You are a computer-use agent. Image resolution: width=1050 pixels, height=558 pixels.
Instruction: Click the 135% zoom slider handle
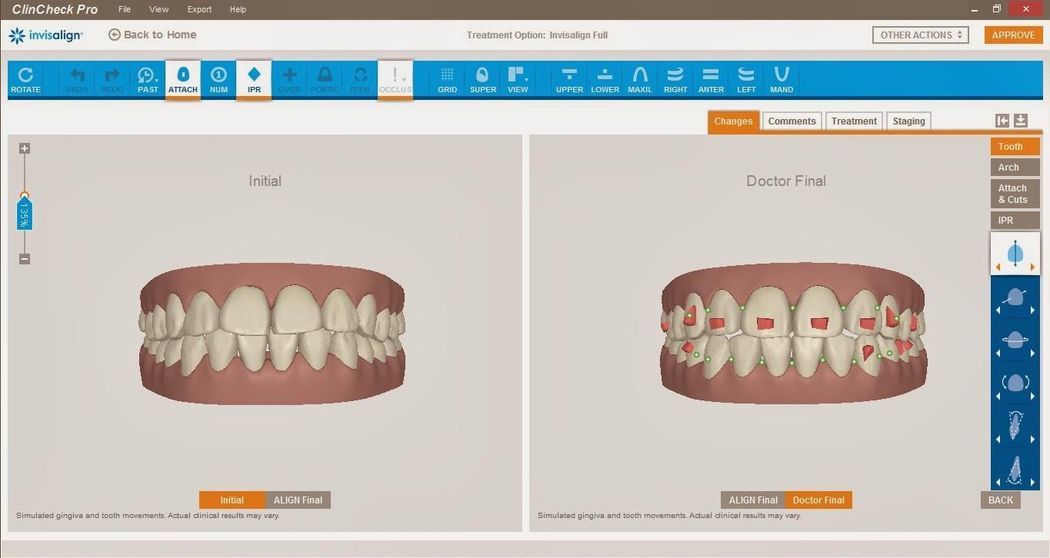coord(24,212)
